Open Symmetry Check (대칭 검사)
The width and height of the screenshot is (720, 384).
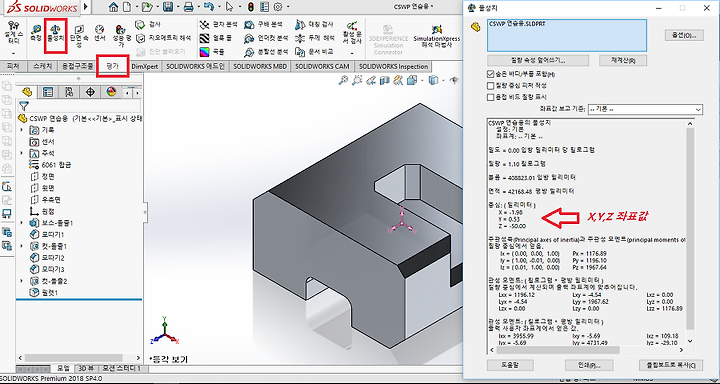(314, 24)
